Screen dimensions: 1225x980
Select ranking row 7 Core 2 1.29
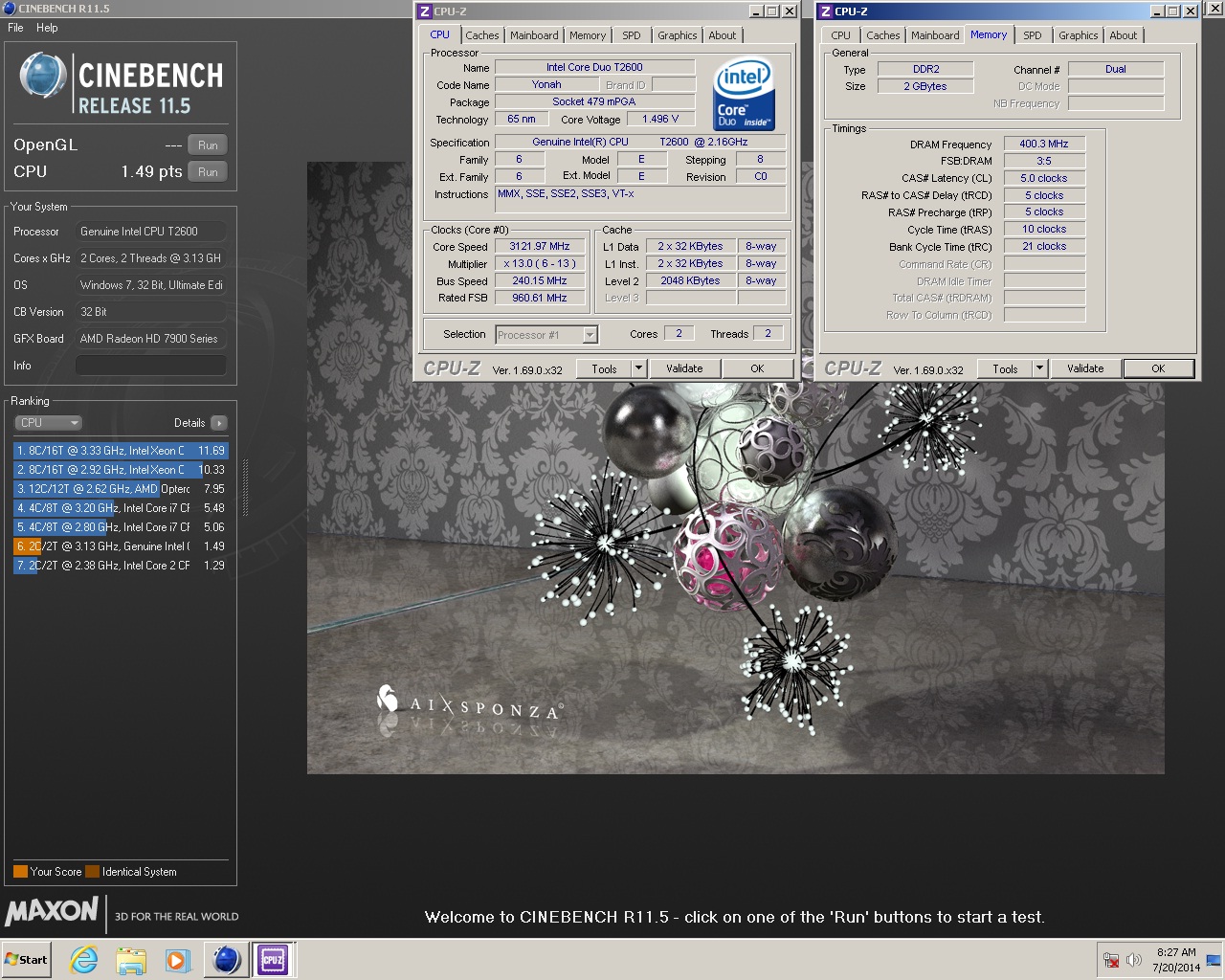click(121, 566)
